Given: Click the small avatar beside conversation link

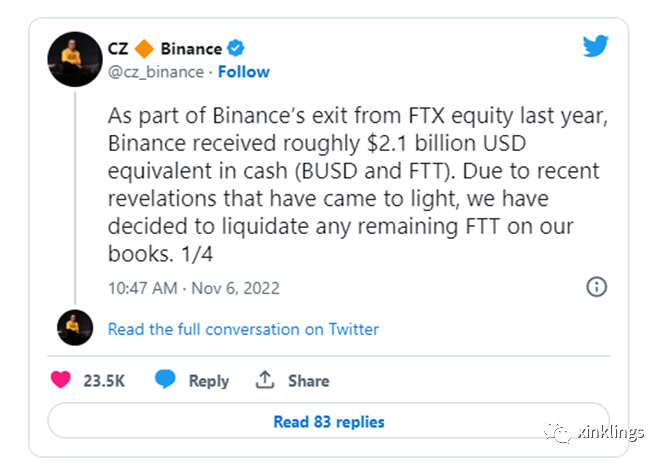Looking at the screenshot, I should (73, 328).
